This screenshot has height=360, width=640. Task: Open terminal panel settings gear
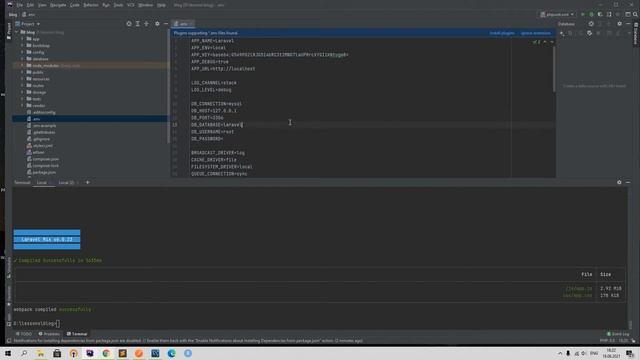(619, 182)
